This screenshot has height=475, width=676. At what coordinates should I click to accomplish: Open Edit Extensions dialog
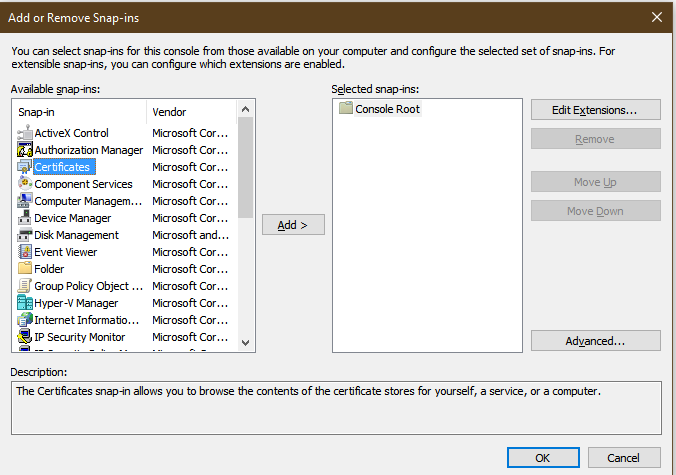[x=595, y=109]
